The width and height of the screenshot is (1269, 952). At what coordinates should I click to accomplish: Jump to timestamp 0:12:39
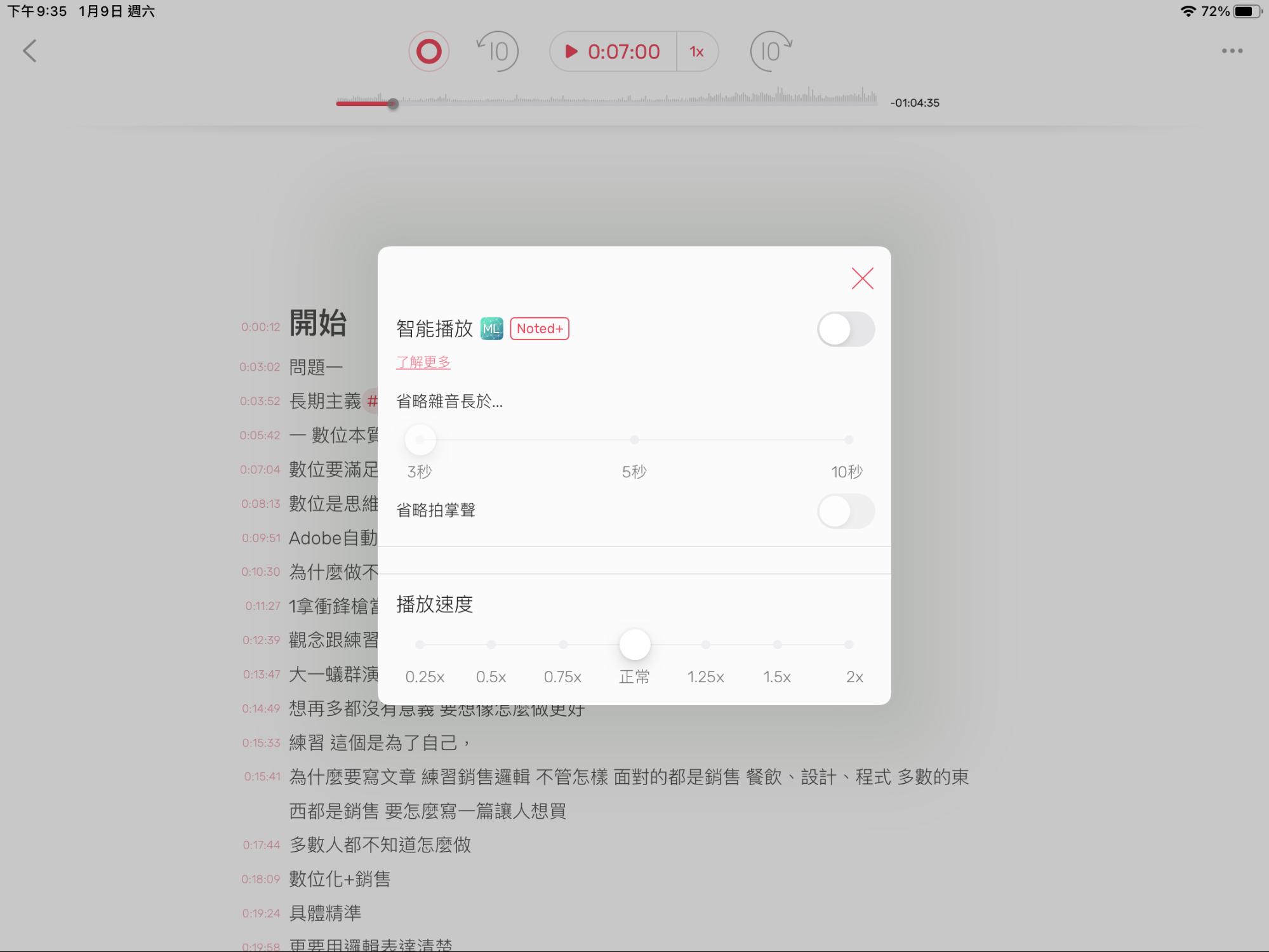pyautogui.click(x=261, y=640)
